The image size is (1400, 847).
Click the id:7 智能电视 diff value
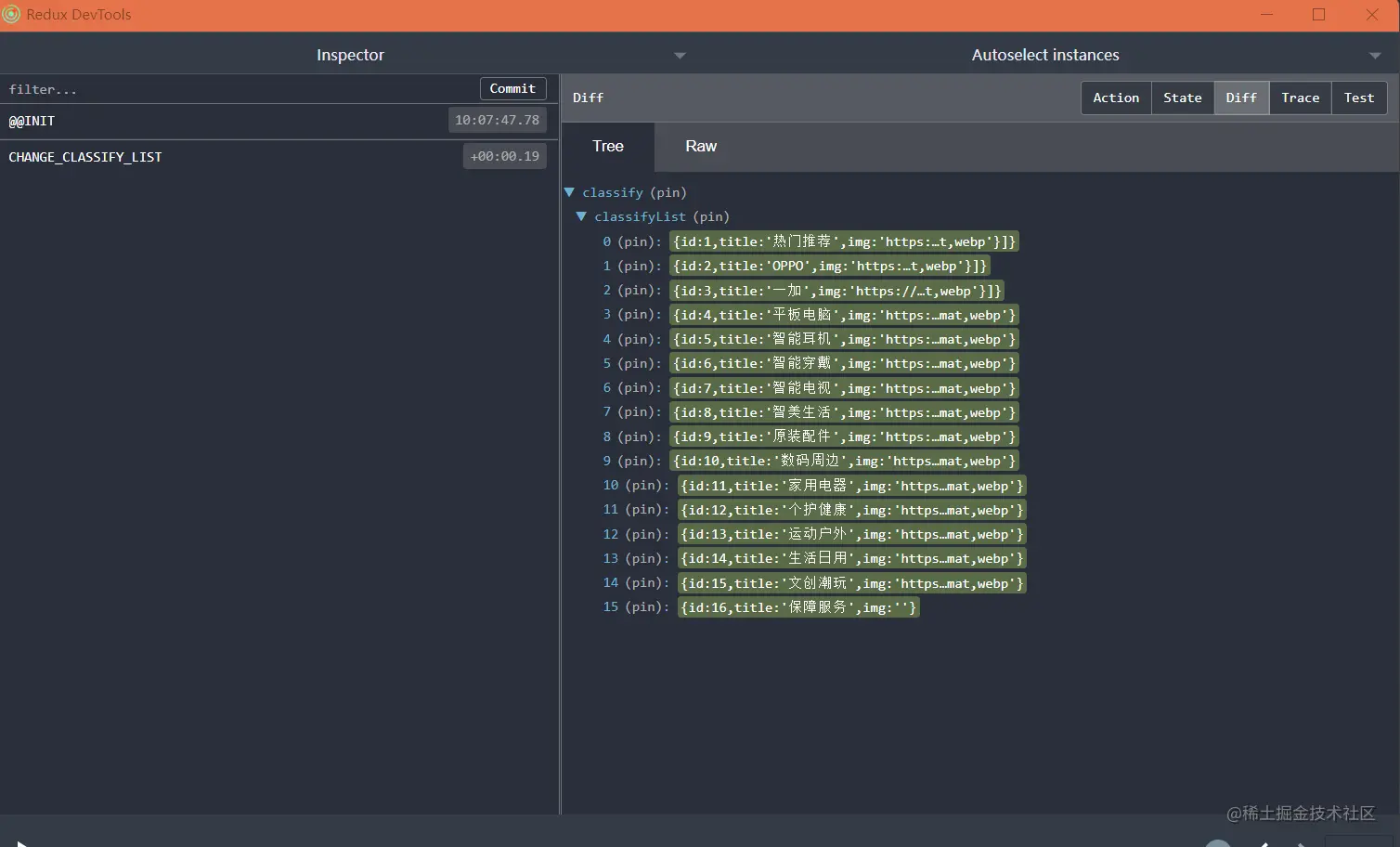point(845,388)
